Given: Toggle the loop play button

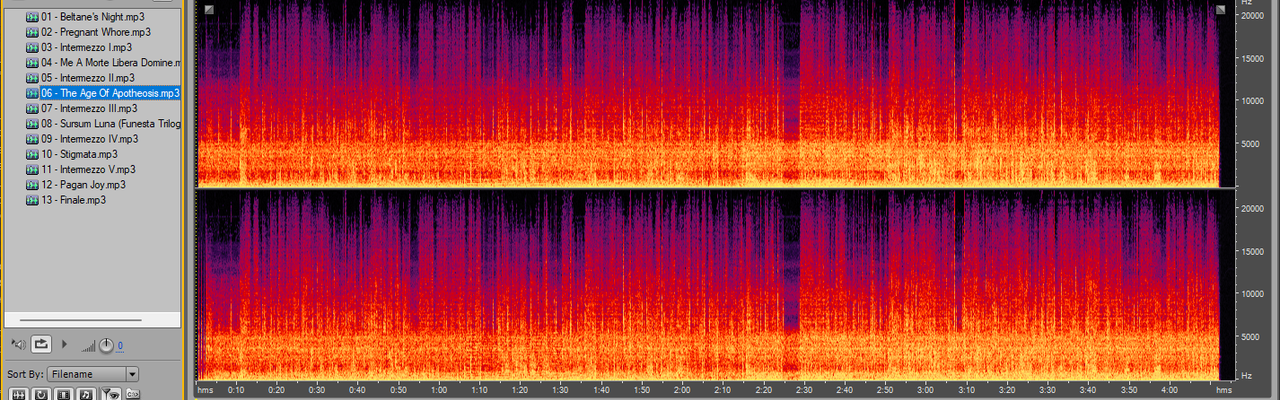Looking at the screenshot, I should 41,344.
